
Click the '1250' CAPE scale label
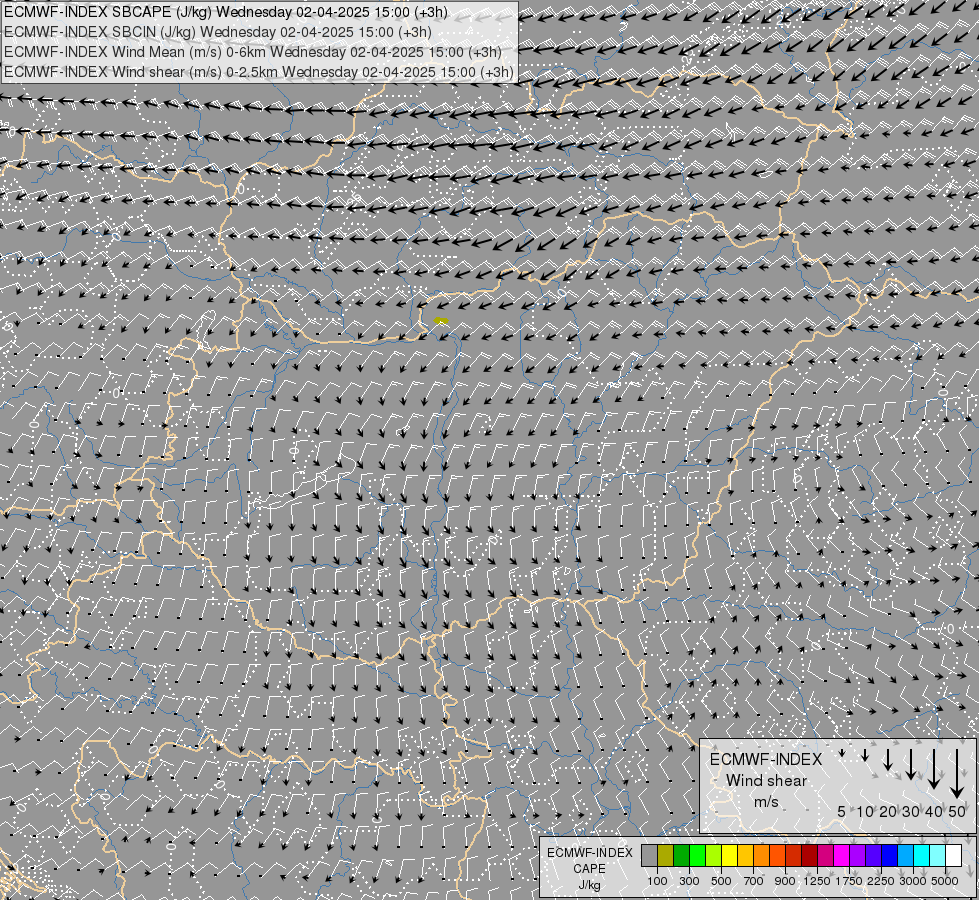817,881
